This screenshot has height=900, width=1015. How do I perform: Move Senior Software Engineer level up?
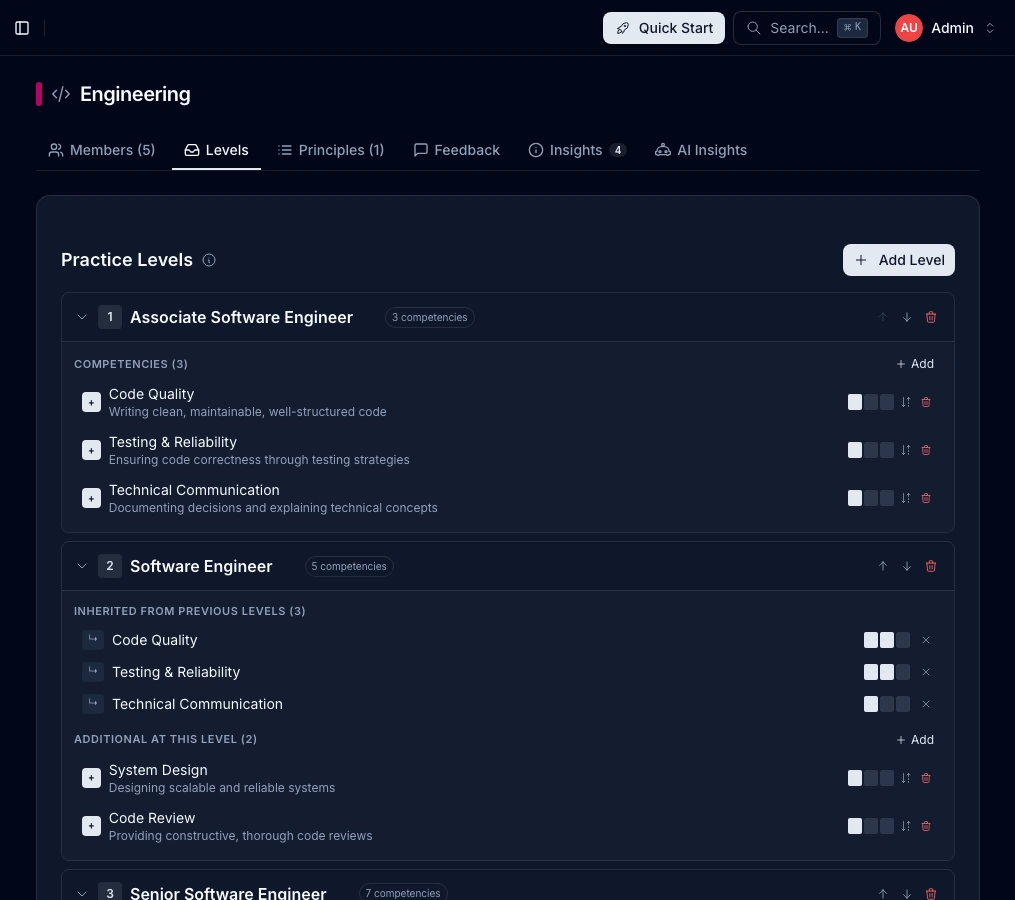point(883,894)
